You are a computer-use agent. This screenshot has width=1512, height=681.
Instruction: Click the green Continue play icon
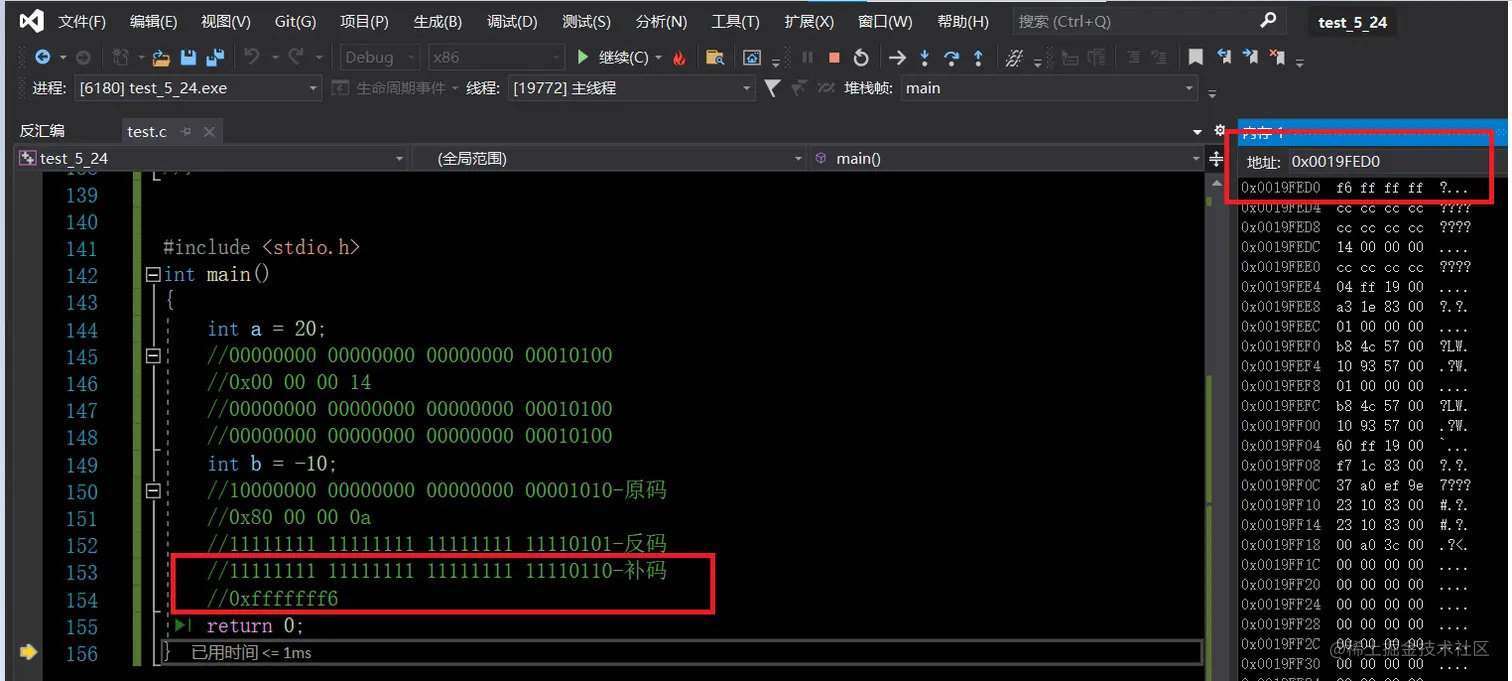[584, 58]
